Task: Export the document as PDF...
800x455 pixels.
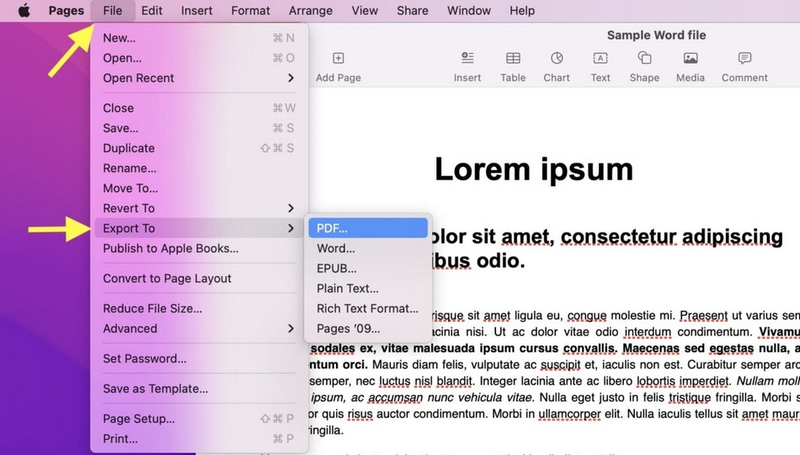Action: point(368,228)
